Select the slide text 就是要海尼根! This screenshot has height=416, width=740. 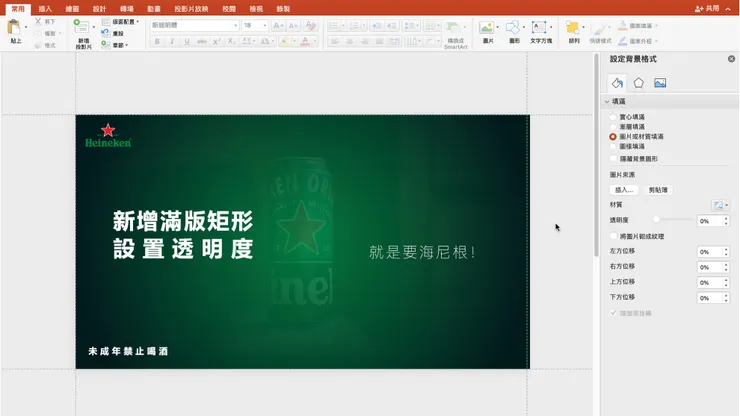coord(422,252)
